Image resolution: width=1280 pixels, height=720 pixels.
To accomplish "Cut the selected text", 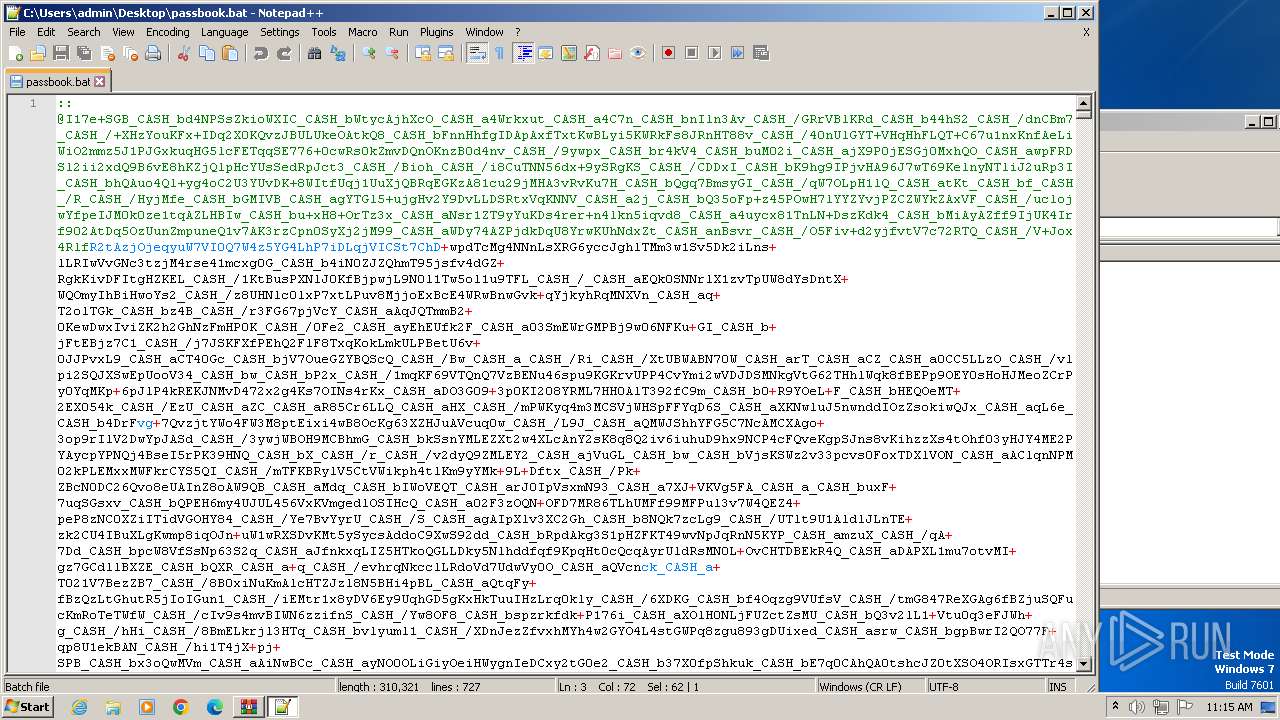I will [x=184, y=53].
